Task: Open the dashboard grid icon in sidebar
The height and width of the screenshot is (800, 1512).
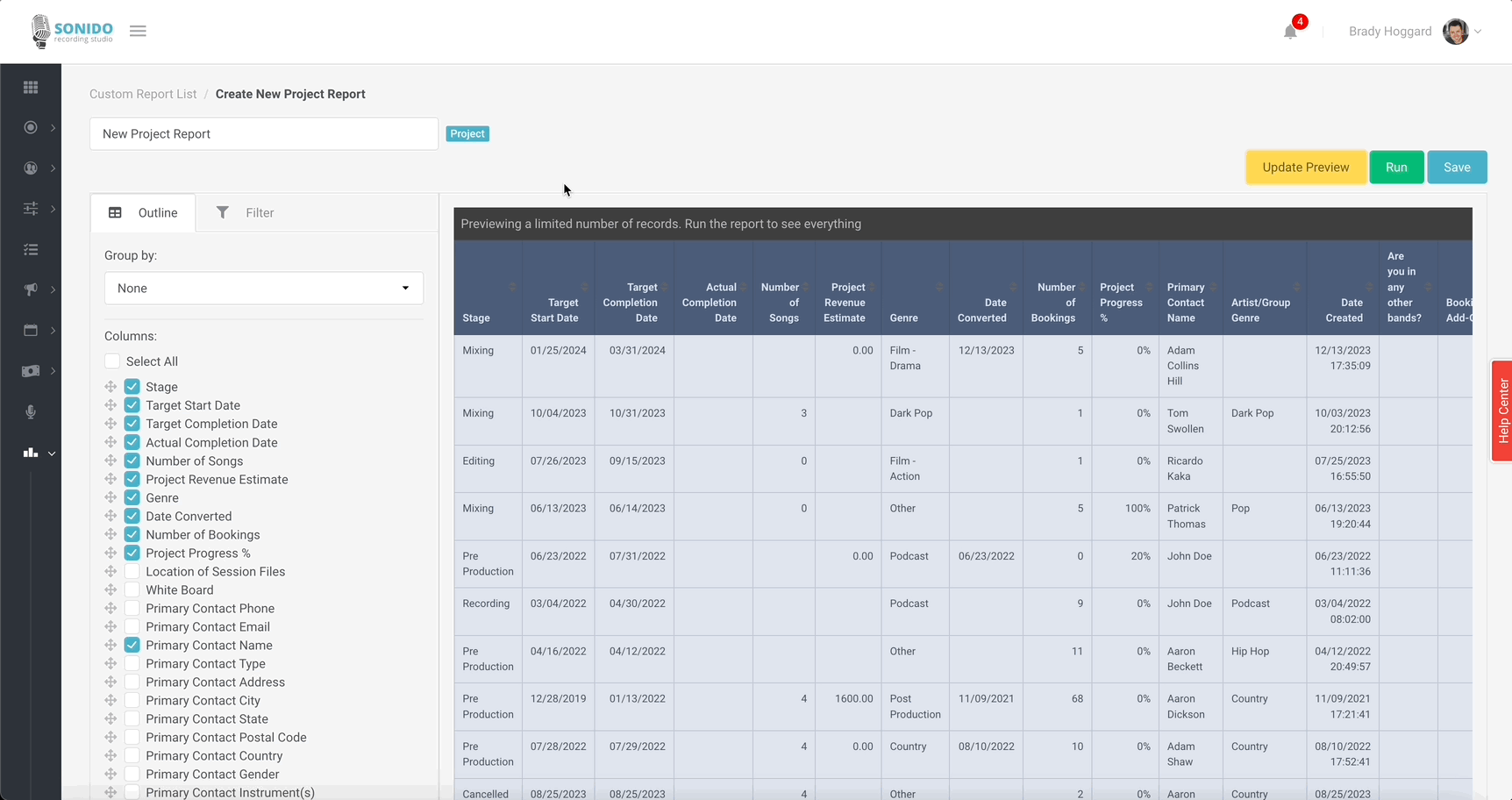Action: 31,87
